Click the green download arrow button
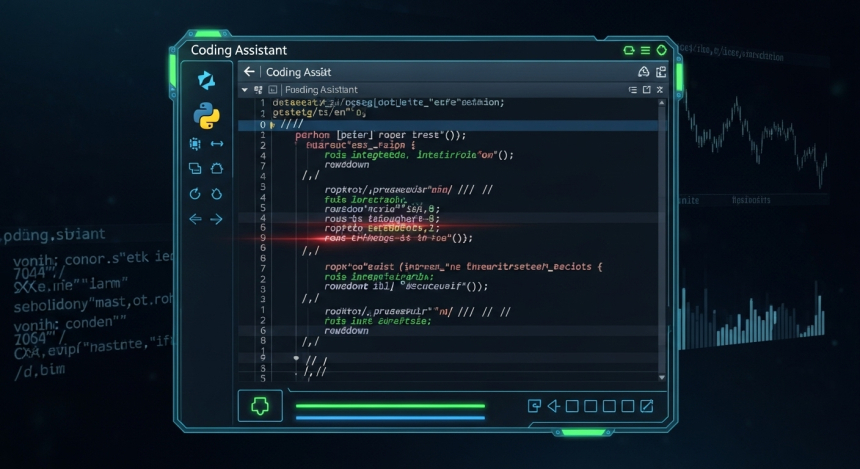 coord(260,405)
